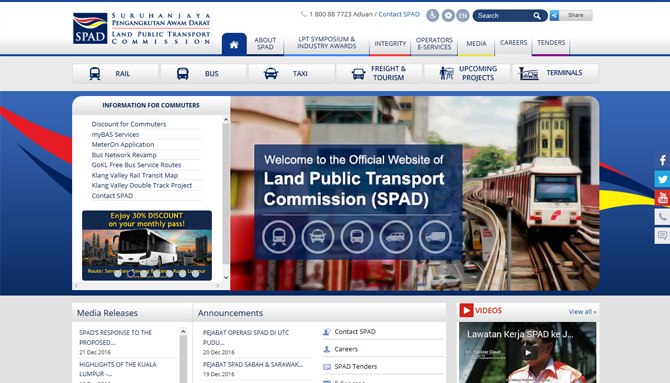Open Klang Valley Double Track Project link
Screen dimensions: 670x383
141,186
